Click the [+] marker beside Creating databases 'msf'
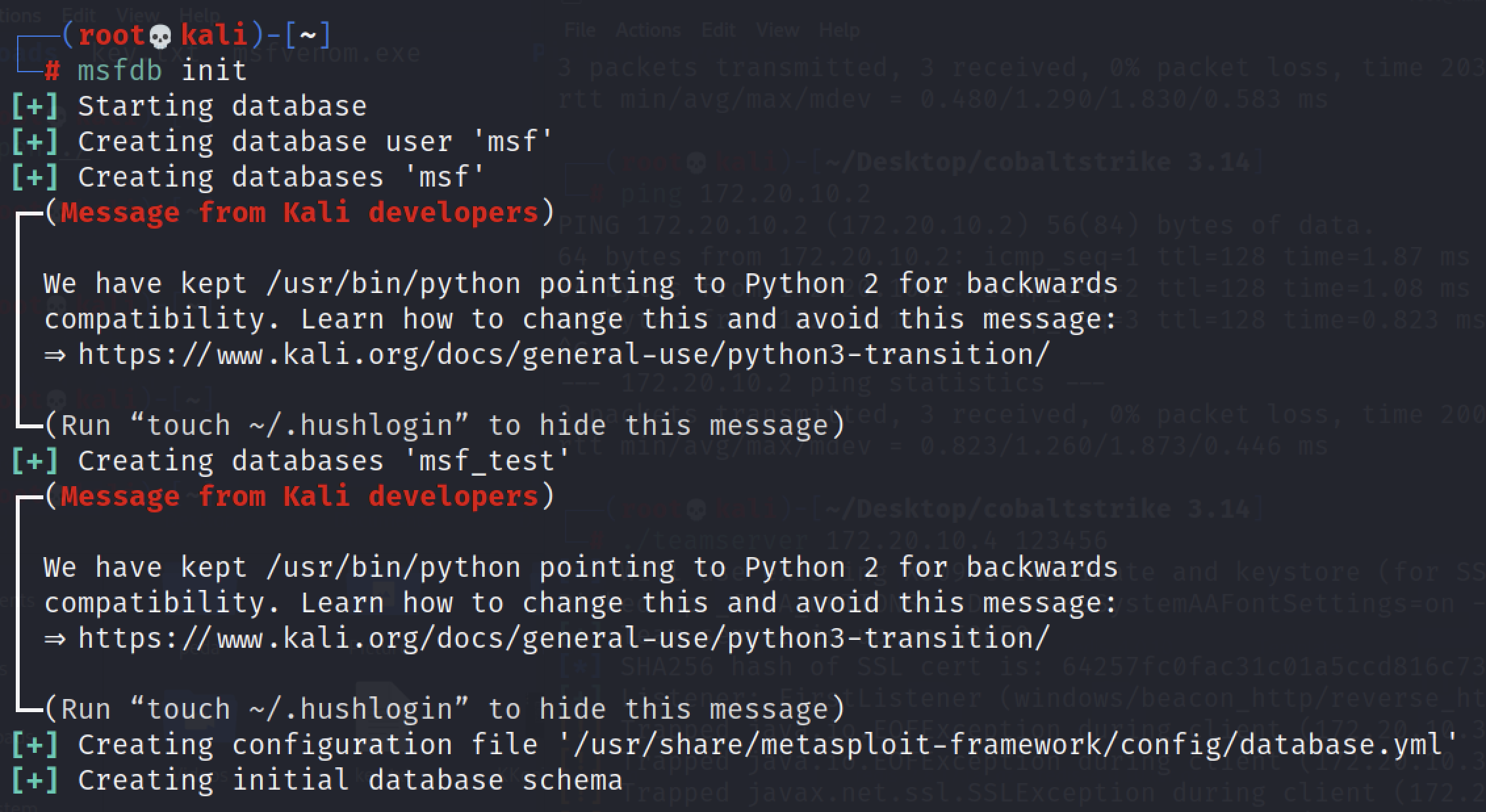The image size is (1486, 812). pyautogui.click(x=35, y=177)
